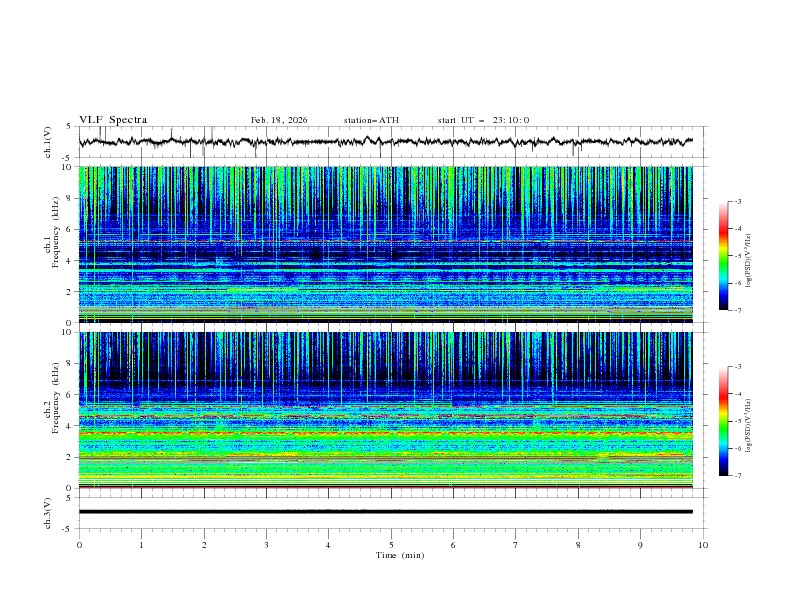Click inside the ch.1 spectrogram panel
The height and width of the screenshot is (612, 792).
pyautogui.click(x=390, y=244)
